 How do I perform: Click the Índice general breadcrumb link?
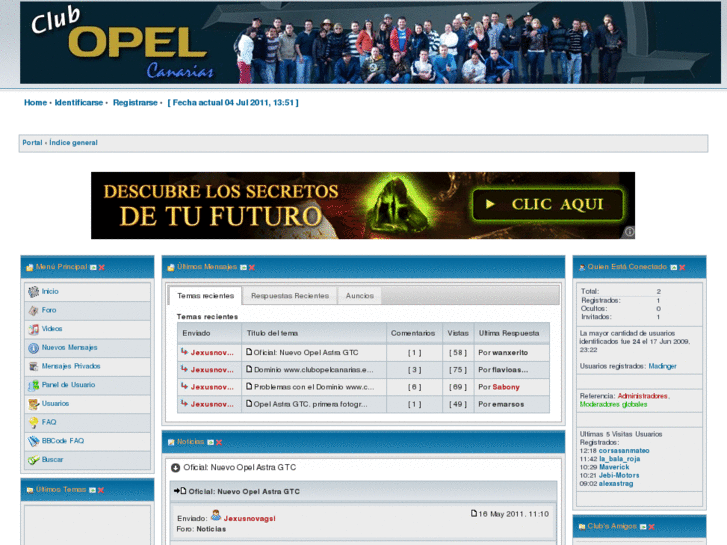[x=73, y=143]
